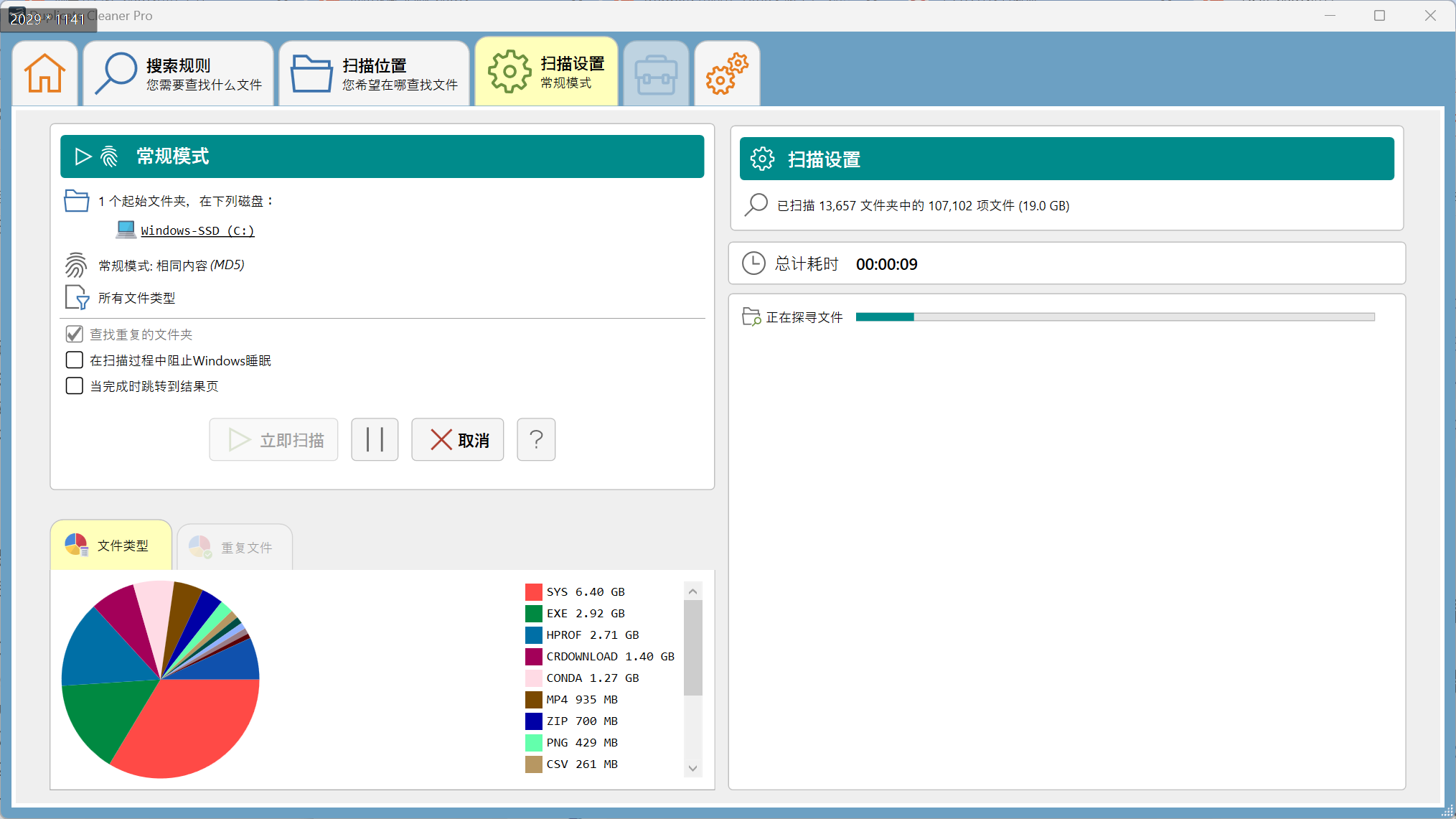
Task: Switch to the 扫描位置 tab
Action: [374, 73]
